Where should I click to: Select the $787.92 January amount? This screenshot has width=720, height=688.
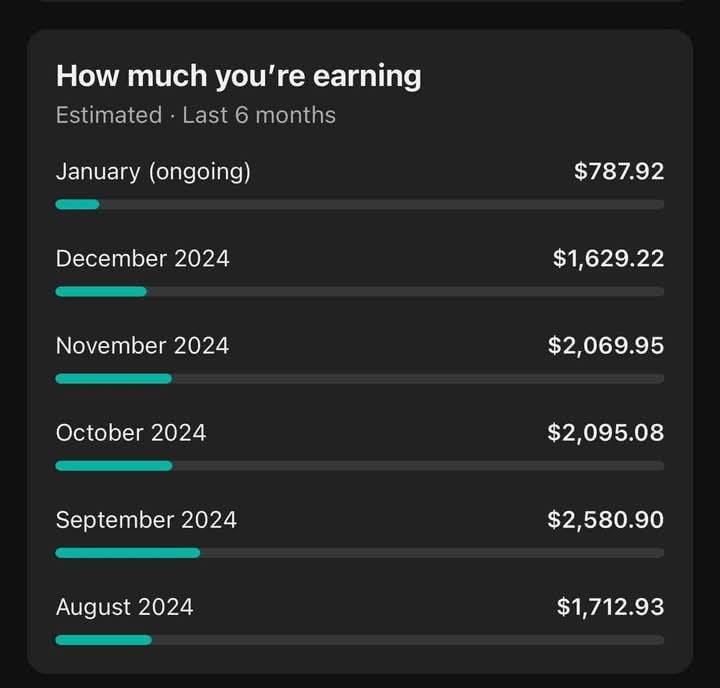619,171
